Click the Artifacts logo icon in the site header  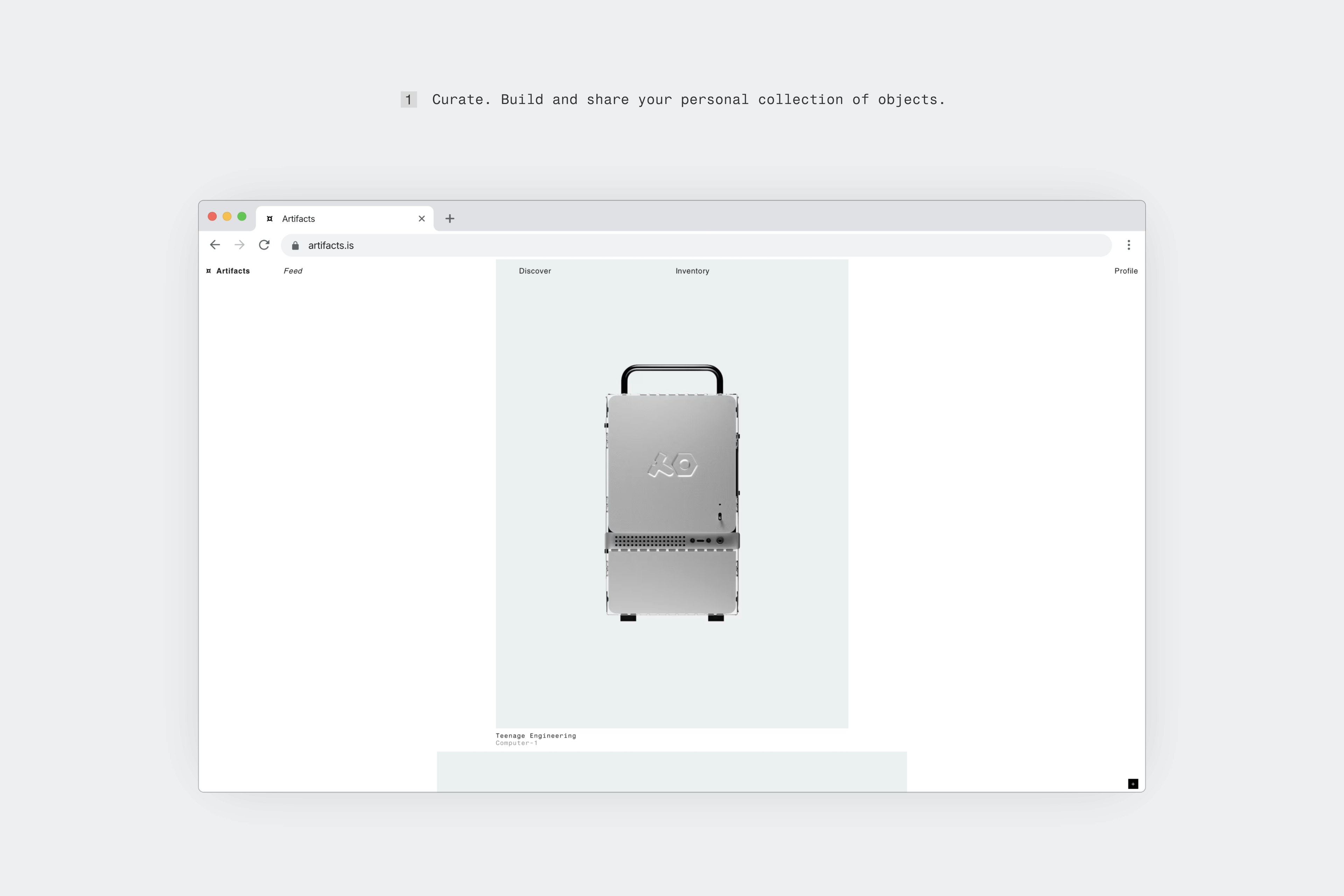click(209, 271)
